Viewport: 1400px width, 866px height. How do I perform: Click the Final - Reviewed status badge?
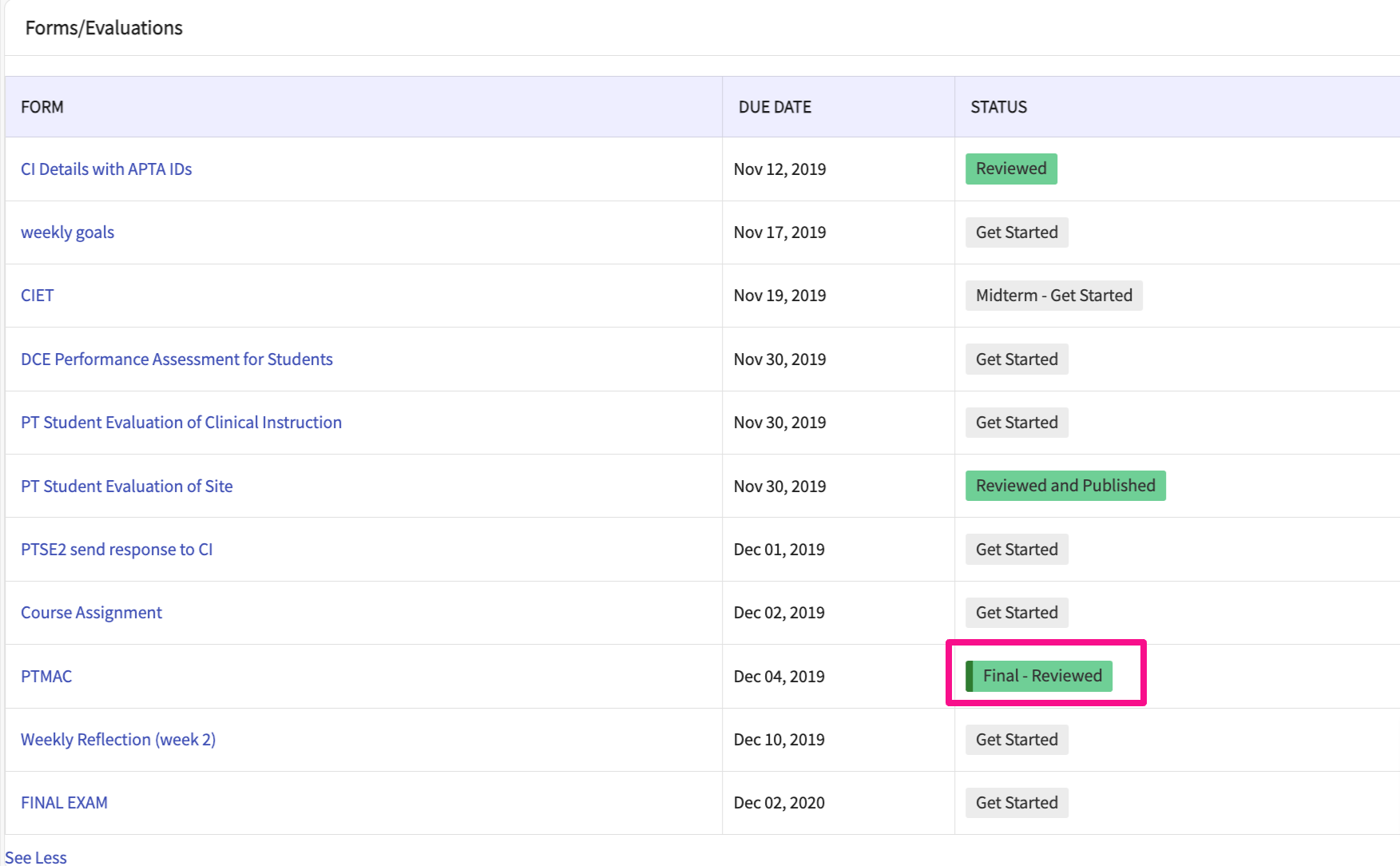click(x=1041, y=676)
